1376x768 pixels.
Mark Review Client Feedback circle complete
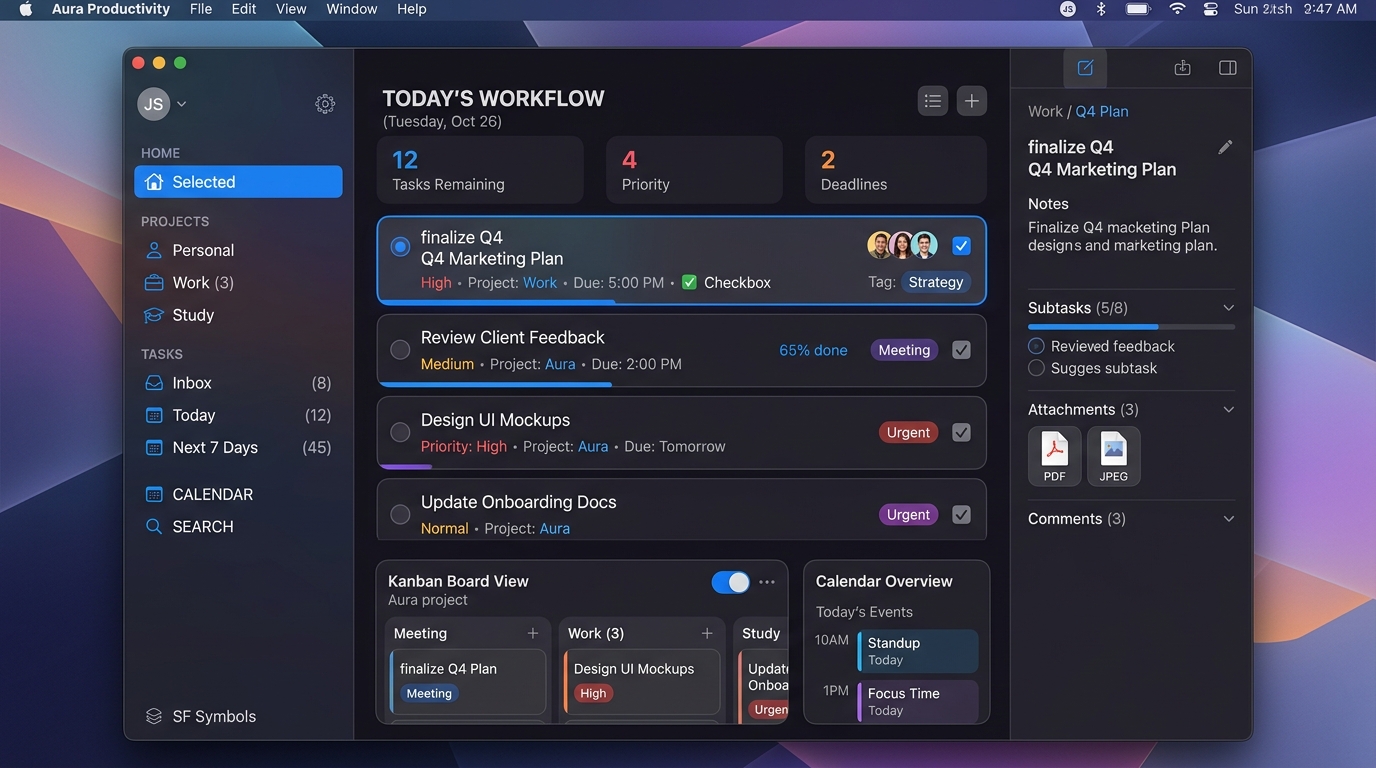pos(400,350)
